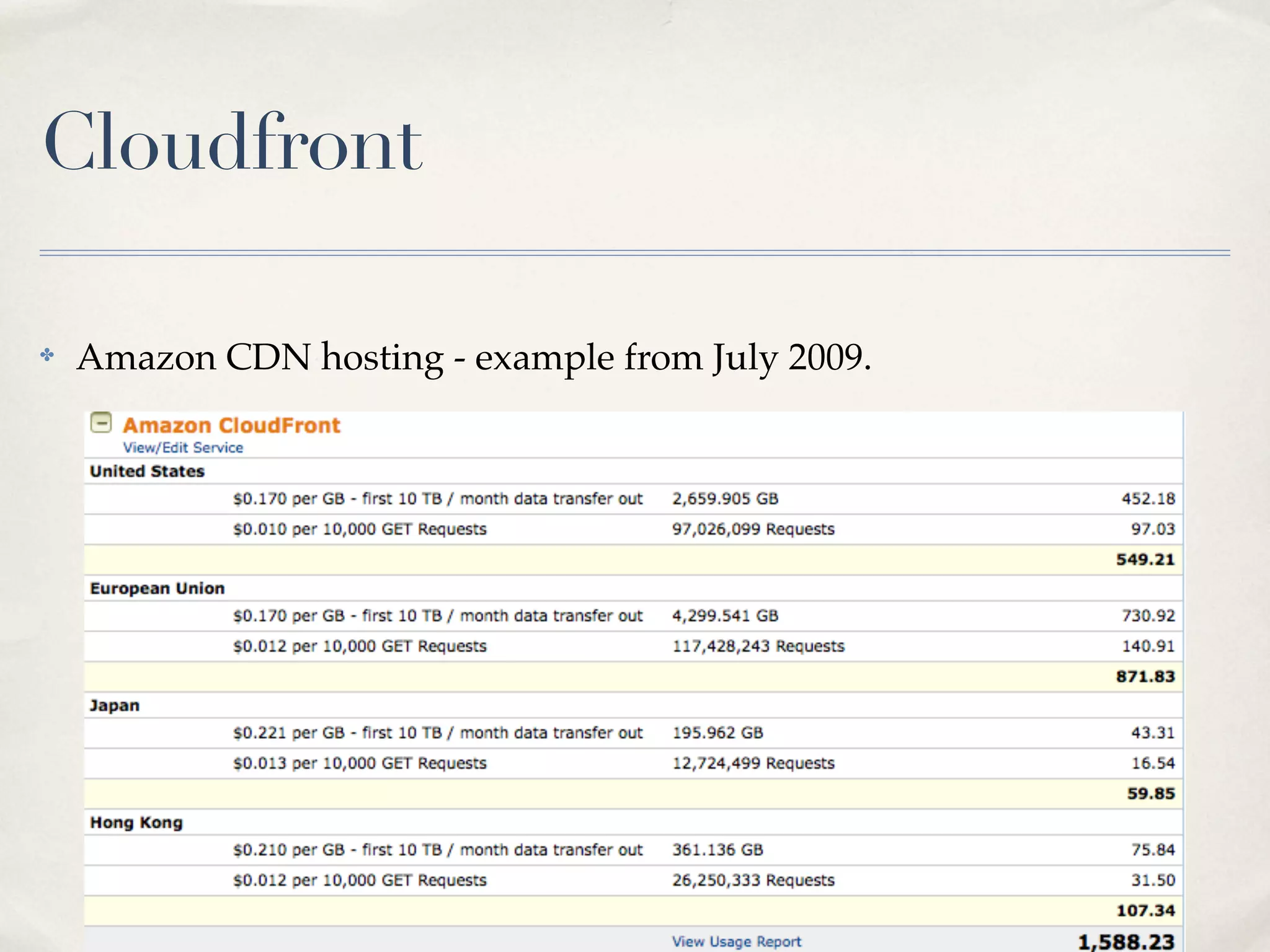This screenshot has height=952, width=1270.
Task: Click the 4,299.541 GB usage value
Action: coord(725,616)
